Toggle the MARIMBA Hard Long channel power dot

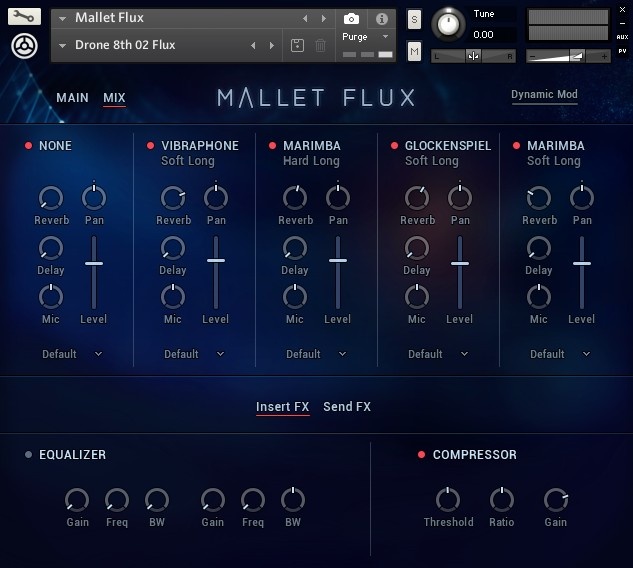(272, 146)
